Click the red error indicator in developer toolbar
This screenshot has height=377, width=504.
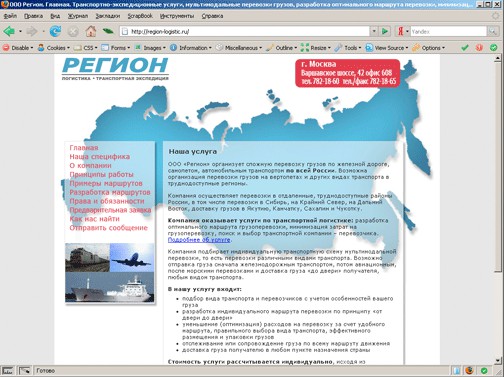479,48
